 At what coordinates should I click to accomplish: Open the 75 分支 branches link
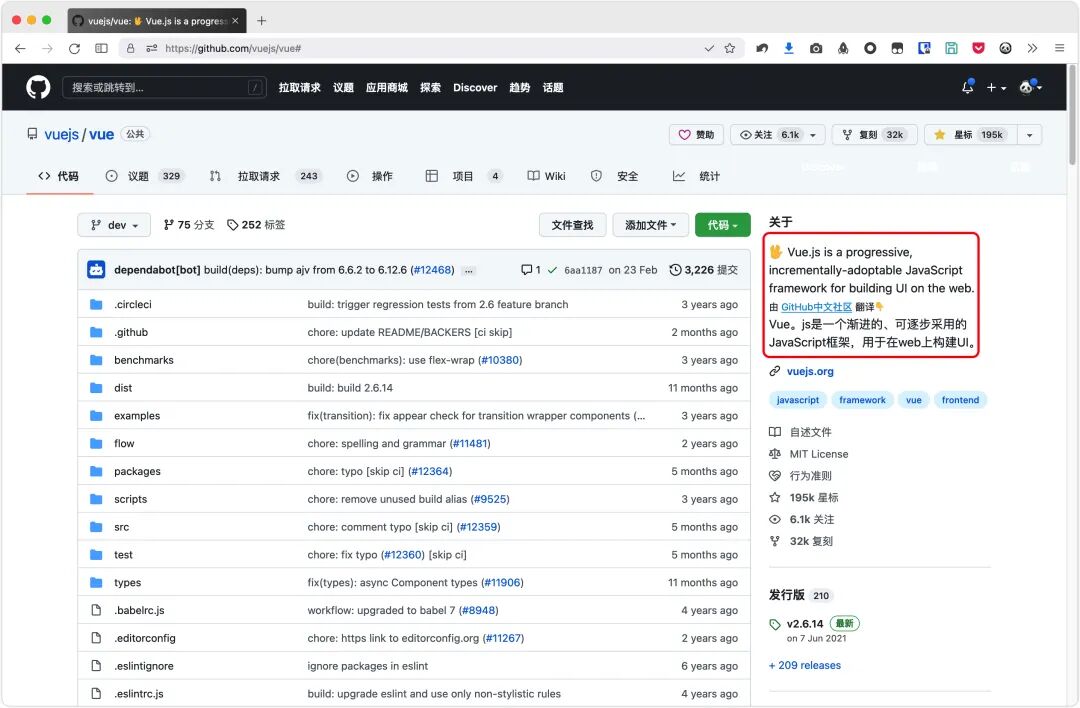click(x=189, y=225)
